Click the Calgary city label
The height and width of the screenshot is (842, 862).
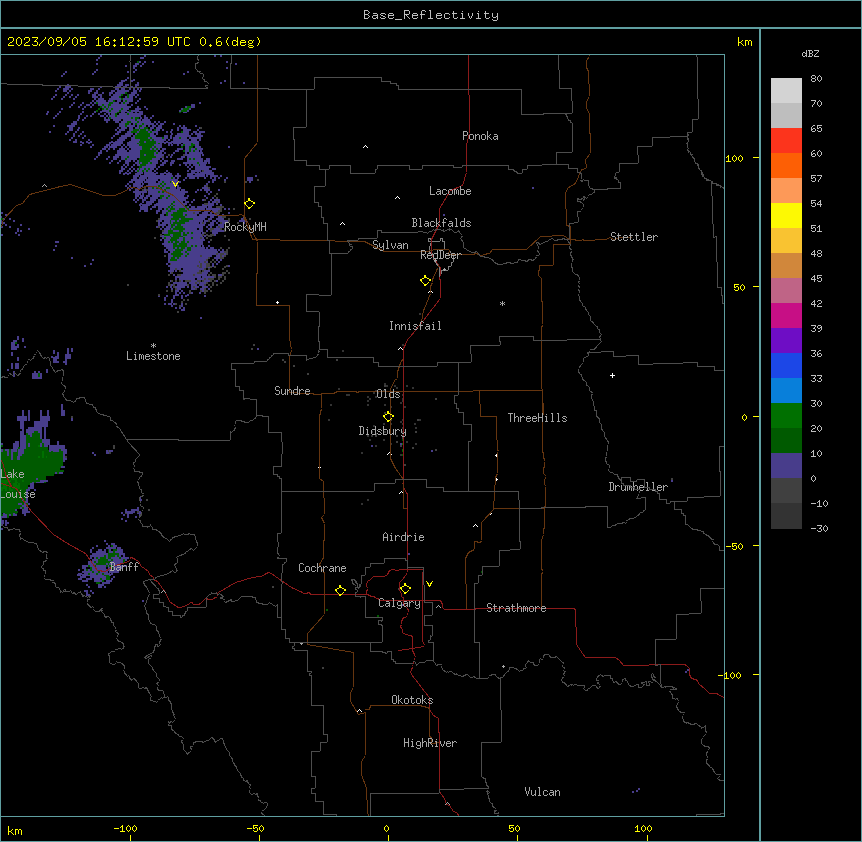pos(399,603)
